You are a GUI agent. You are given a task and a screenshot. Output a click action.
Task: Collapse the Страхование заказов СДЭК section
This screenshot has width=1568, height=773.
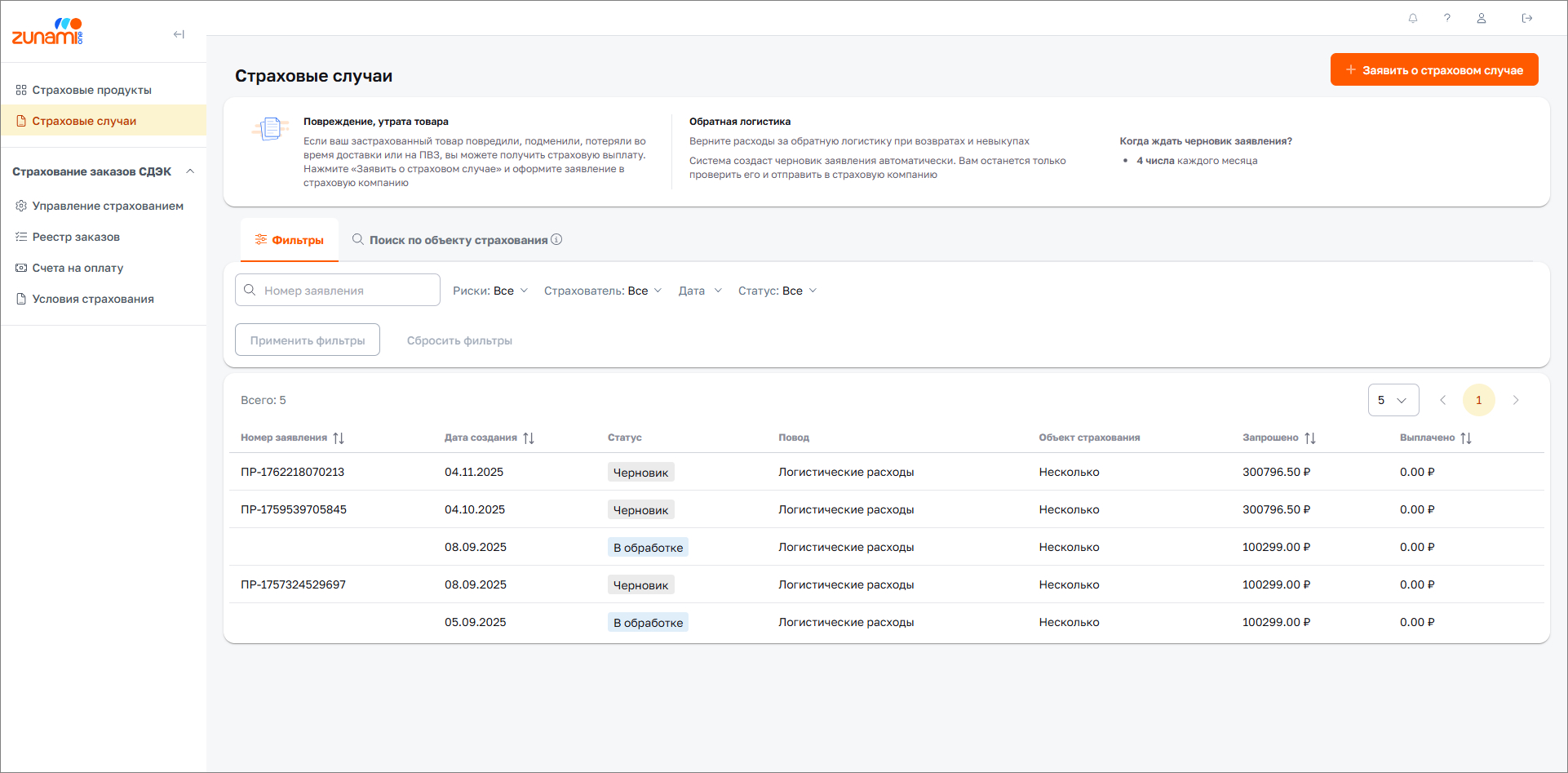[190, 171]
